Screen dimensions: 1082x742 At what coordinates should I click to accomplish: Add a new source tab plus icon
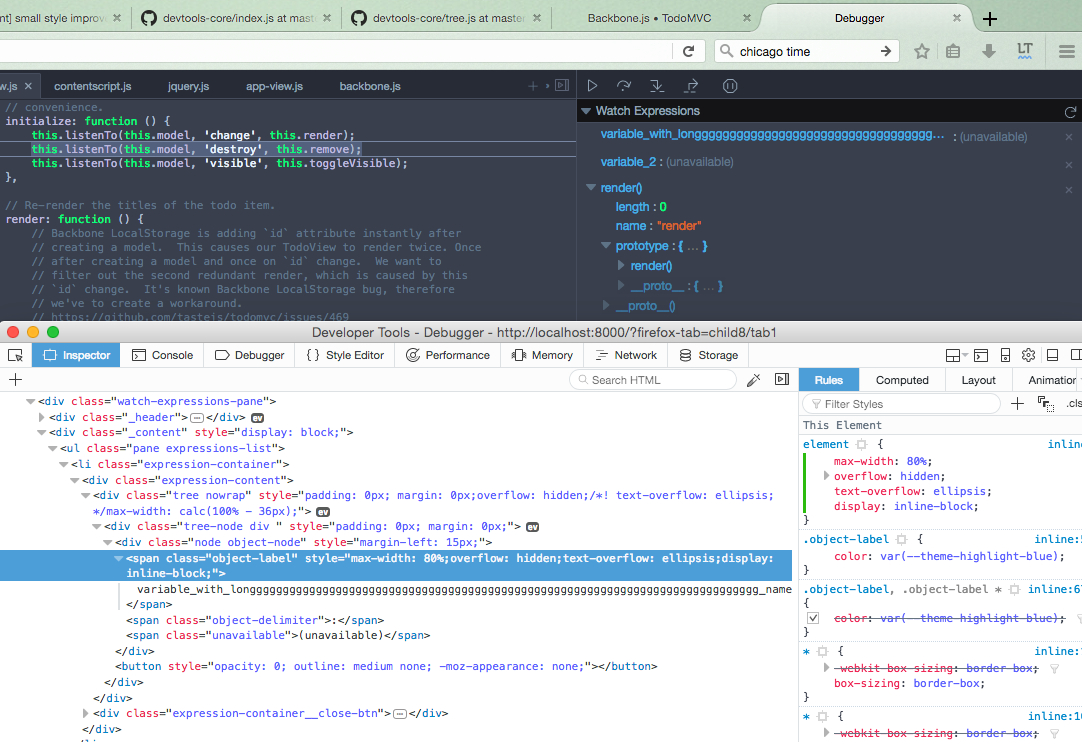pyautogui.click(x=533, y=86)
